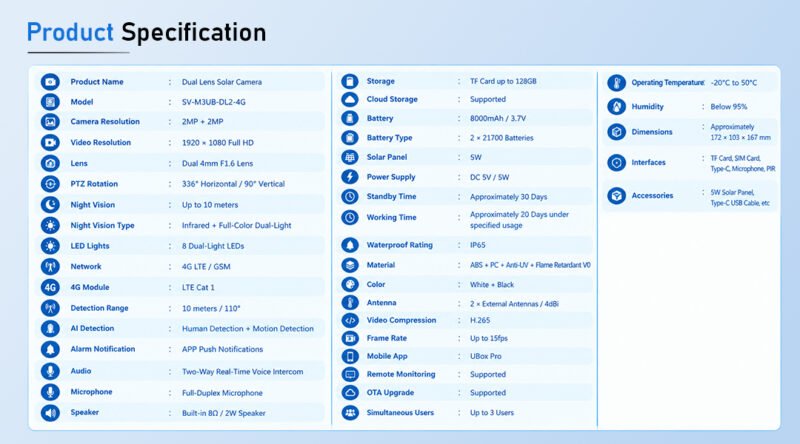
Task: Click the Accessories box icon
Action: point(616,195)
